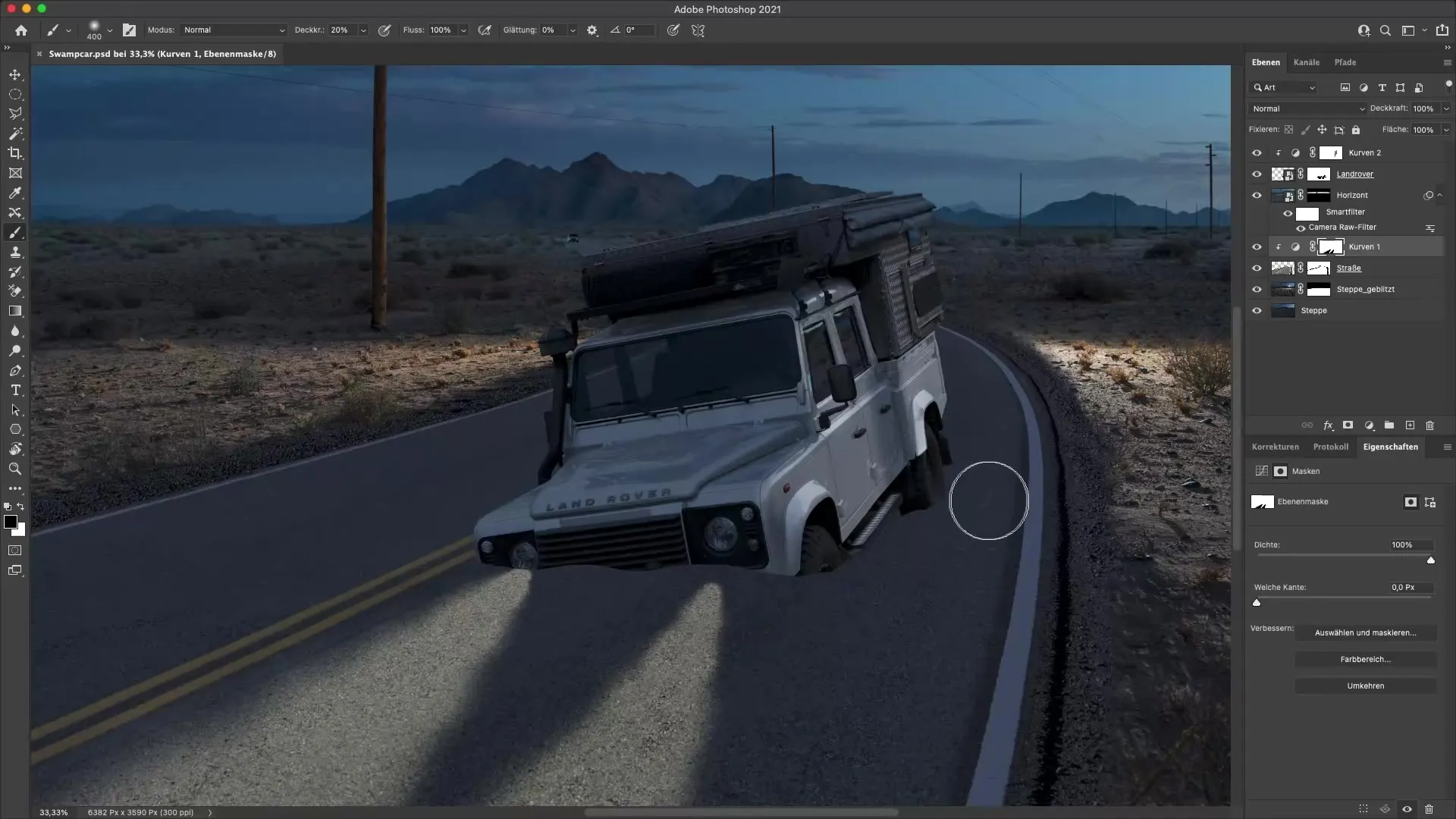This screenshot has height=819, width=1456.
Task: Select the Gradient tool
Action: tap(15, 311)
